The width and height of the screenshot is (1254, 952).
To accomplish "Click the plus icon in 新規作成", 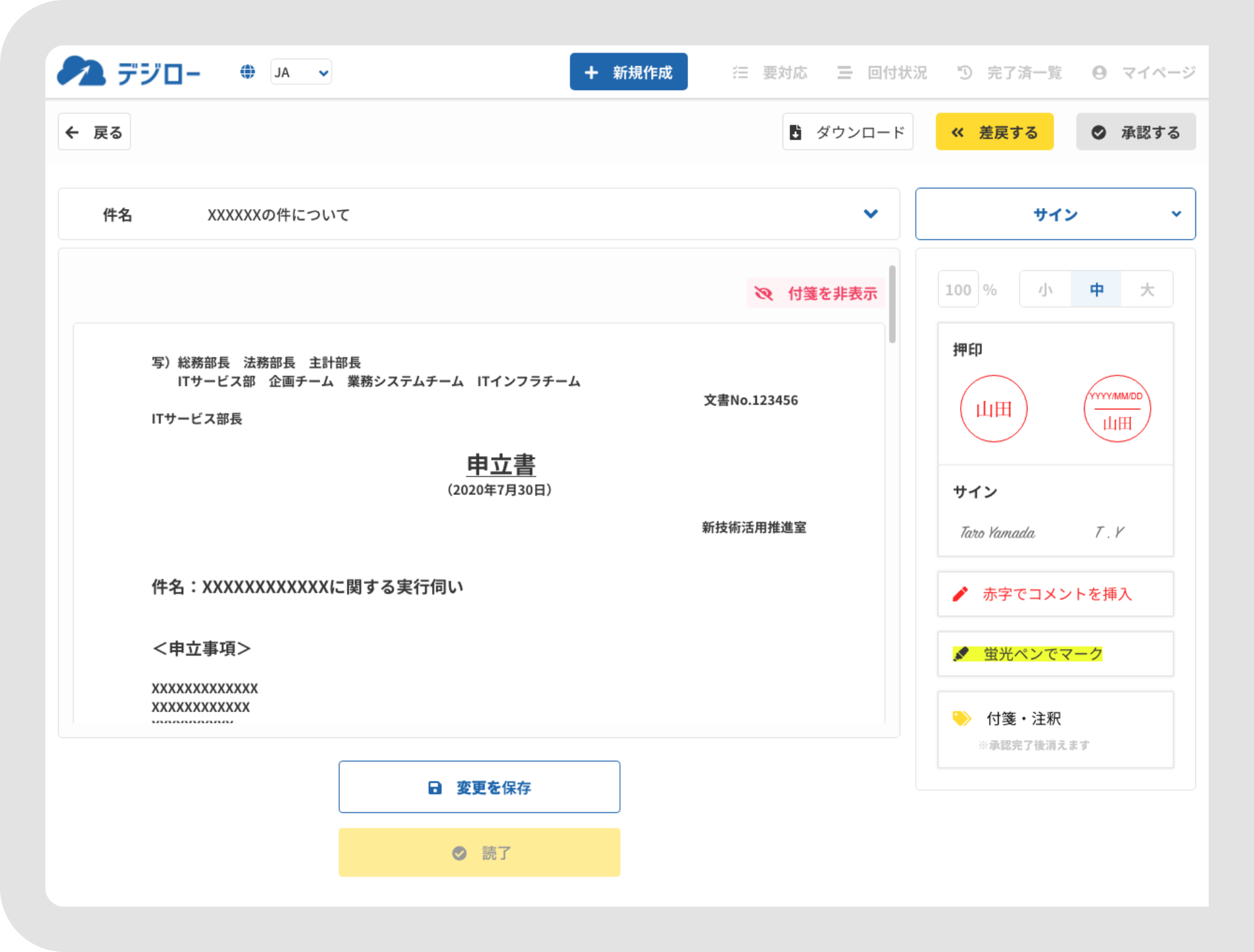I will 591,72.
